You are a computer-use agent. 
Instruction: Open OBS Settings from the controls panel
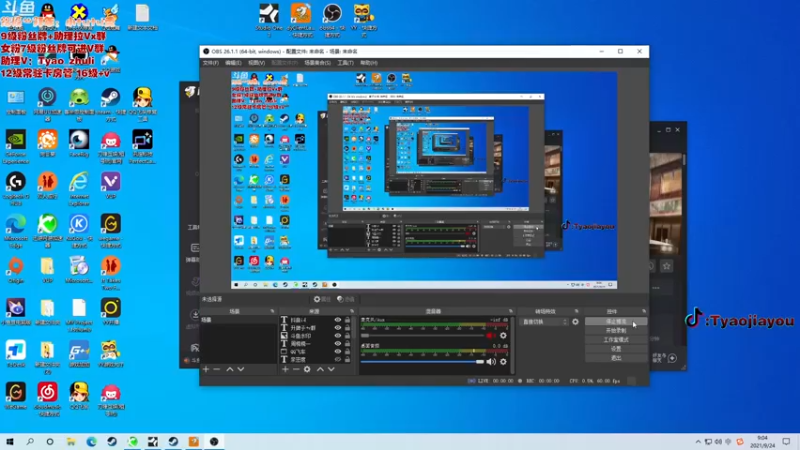[x=616, y=349]
